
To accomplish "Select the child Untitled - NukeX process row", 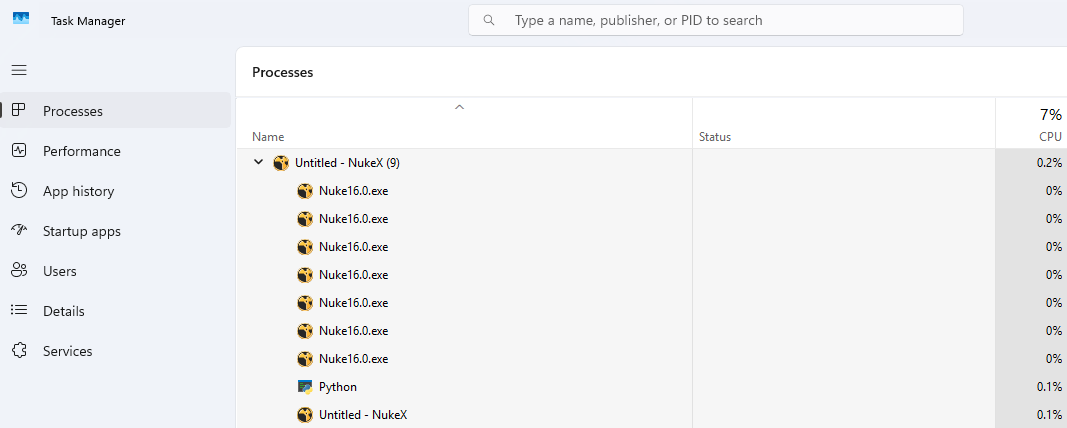I will [651, 414].
